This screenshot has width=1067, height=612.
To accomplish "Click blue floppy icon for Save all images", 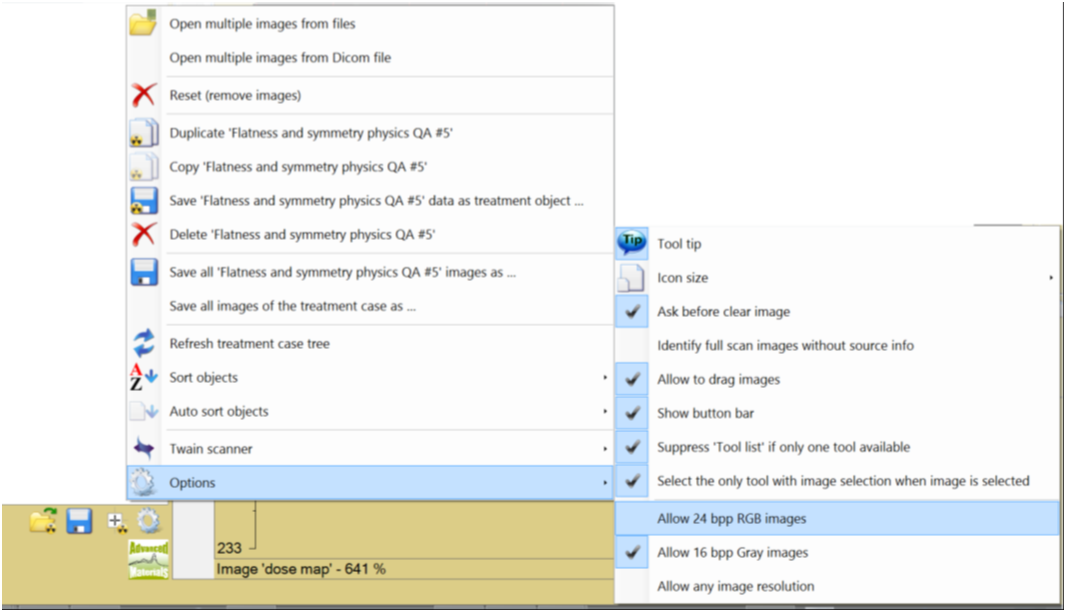I will point(144,272).
